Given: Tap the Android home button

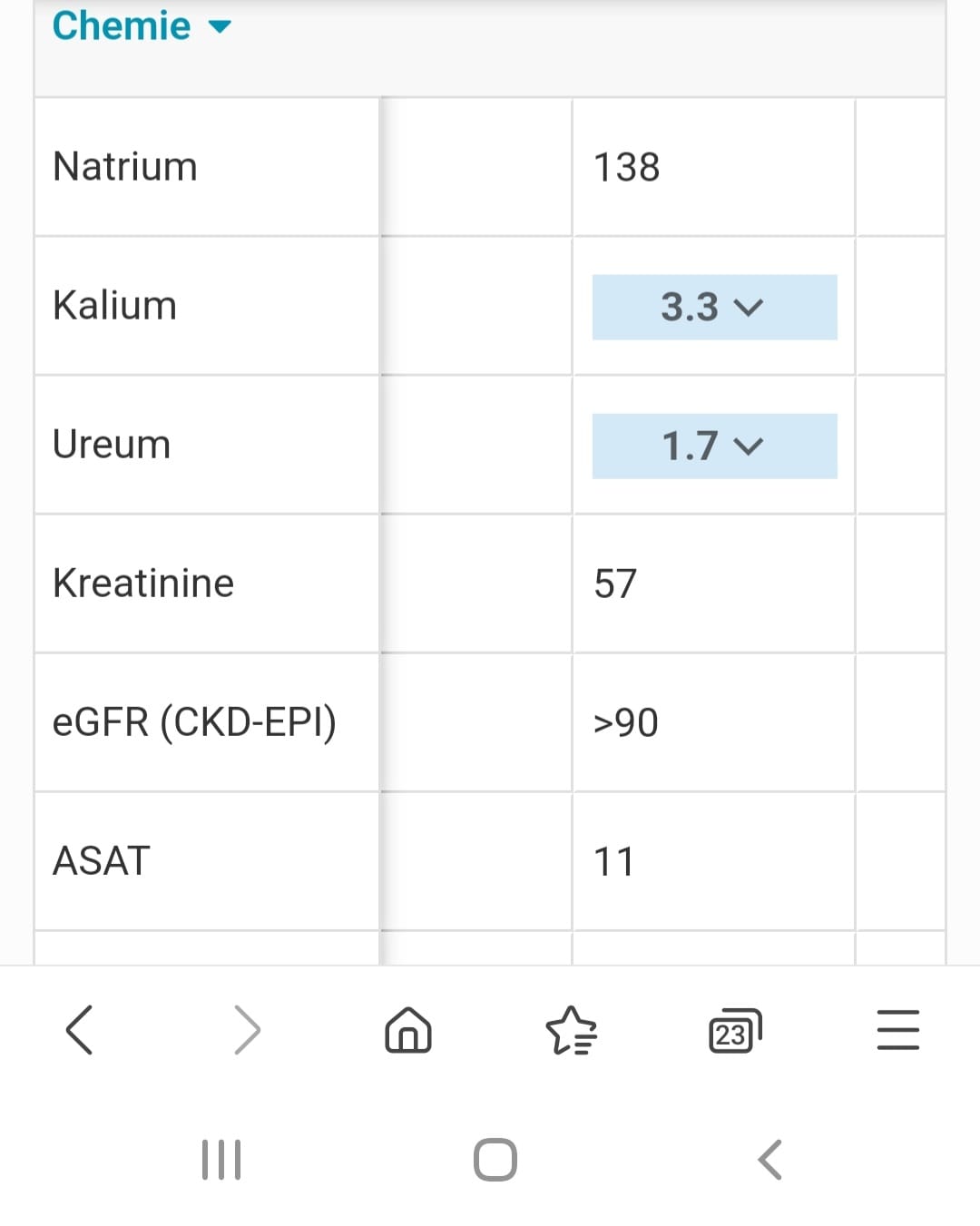Looking at the screenshot, I should click(495, 1160).
